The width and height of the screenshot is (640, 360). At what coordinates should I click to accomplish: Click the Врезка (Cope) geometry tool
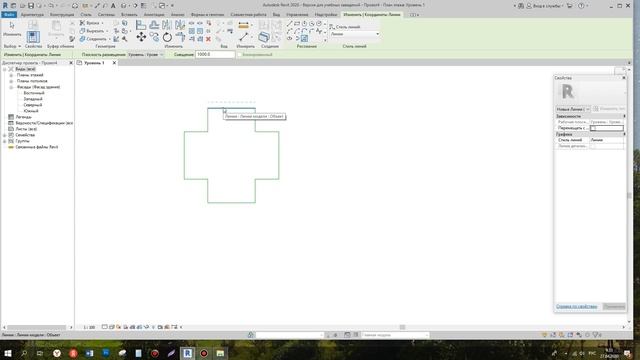pos(91,23)
